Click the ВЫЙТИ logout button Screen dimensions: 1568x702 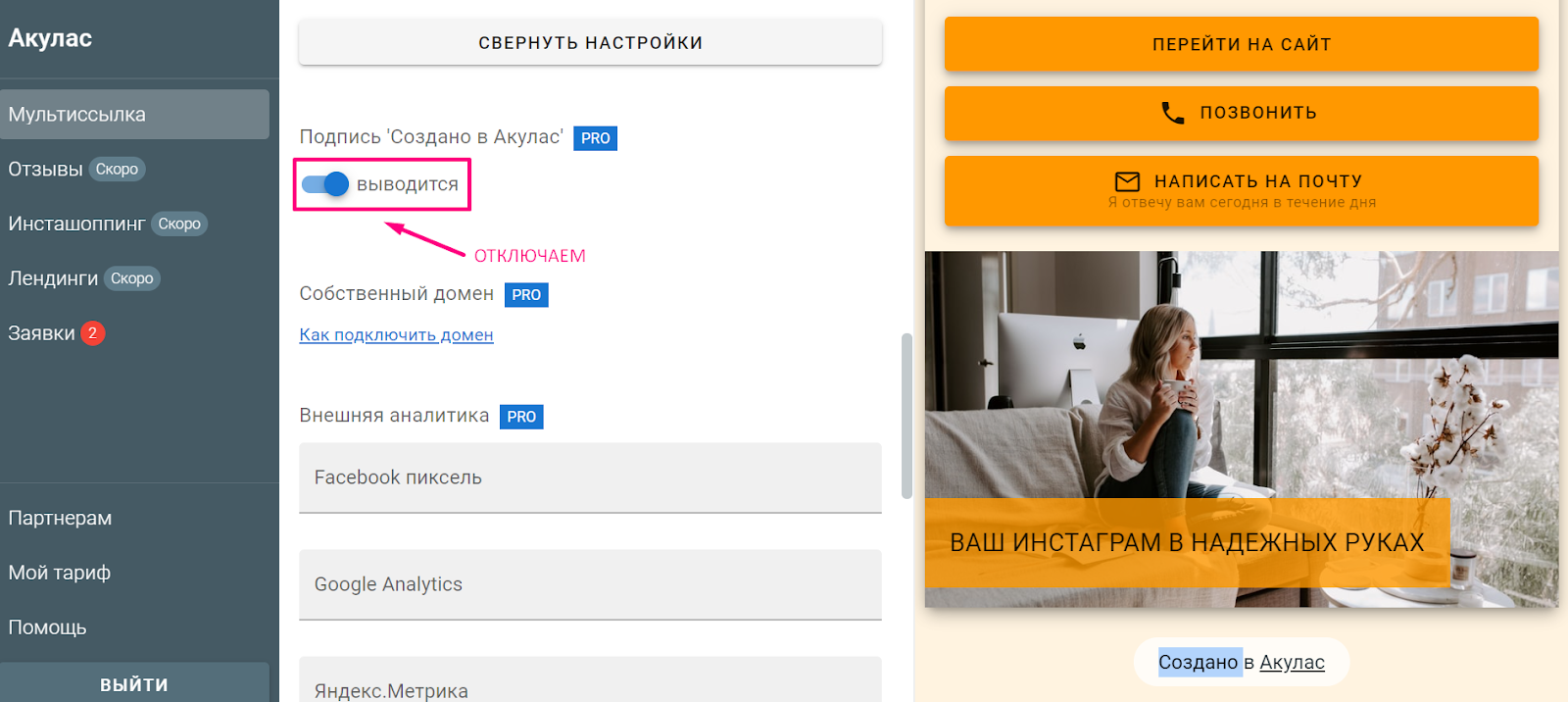point(134,683)
